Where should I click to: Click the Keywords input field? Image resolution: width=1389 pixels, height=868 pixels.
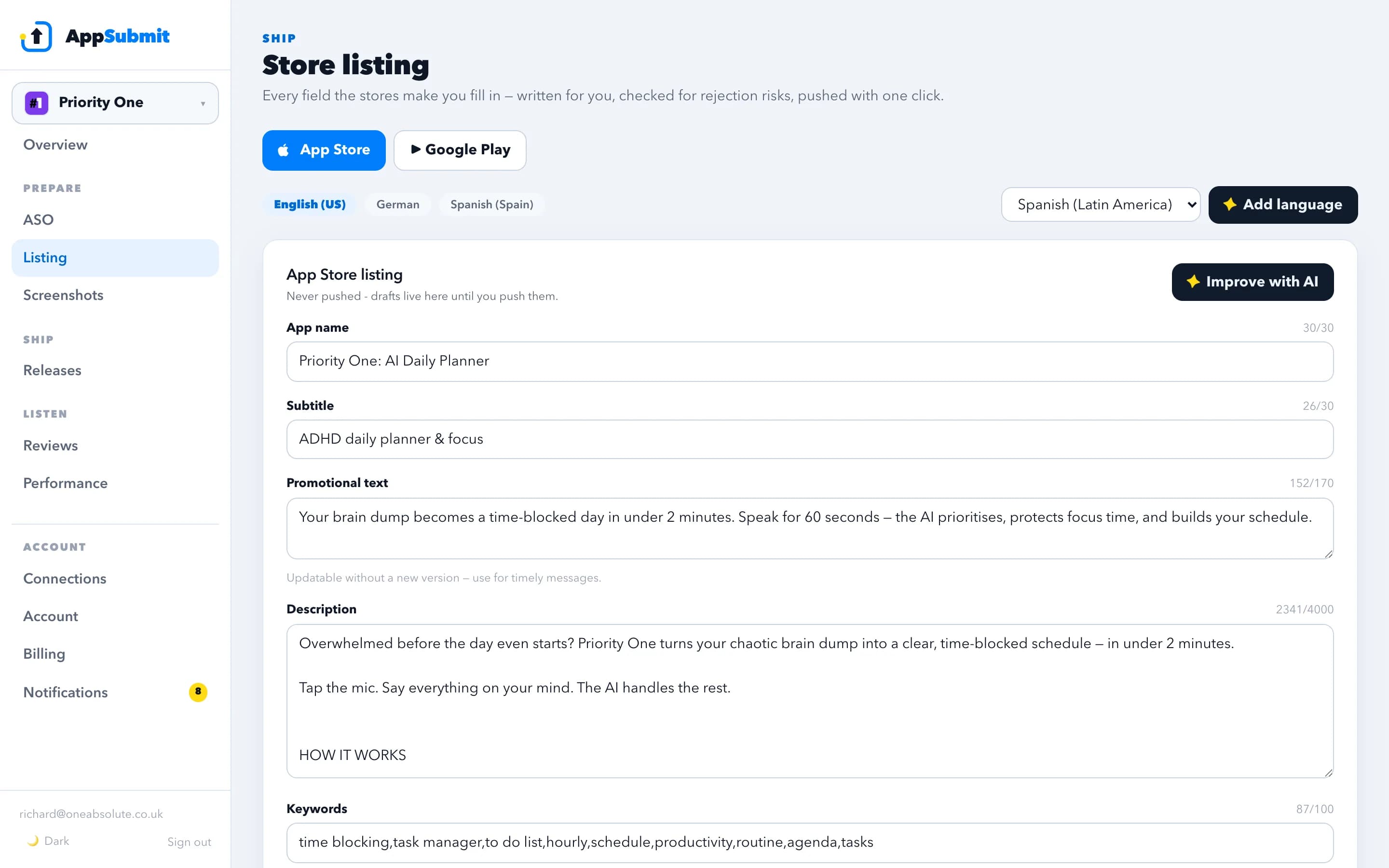point(810,843)
